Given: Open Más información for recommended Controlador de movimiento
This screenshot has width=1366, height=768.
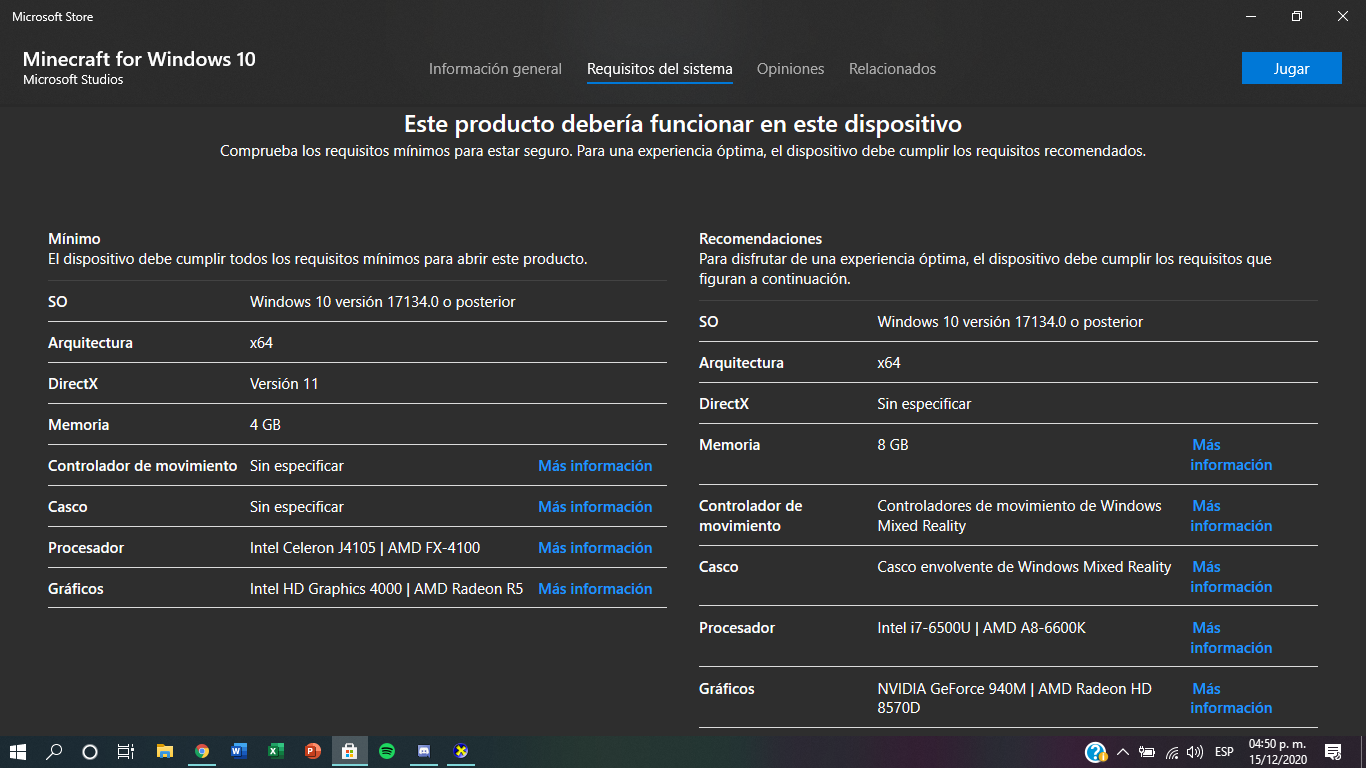Looking at the screenshot, I should point(1231,516).
